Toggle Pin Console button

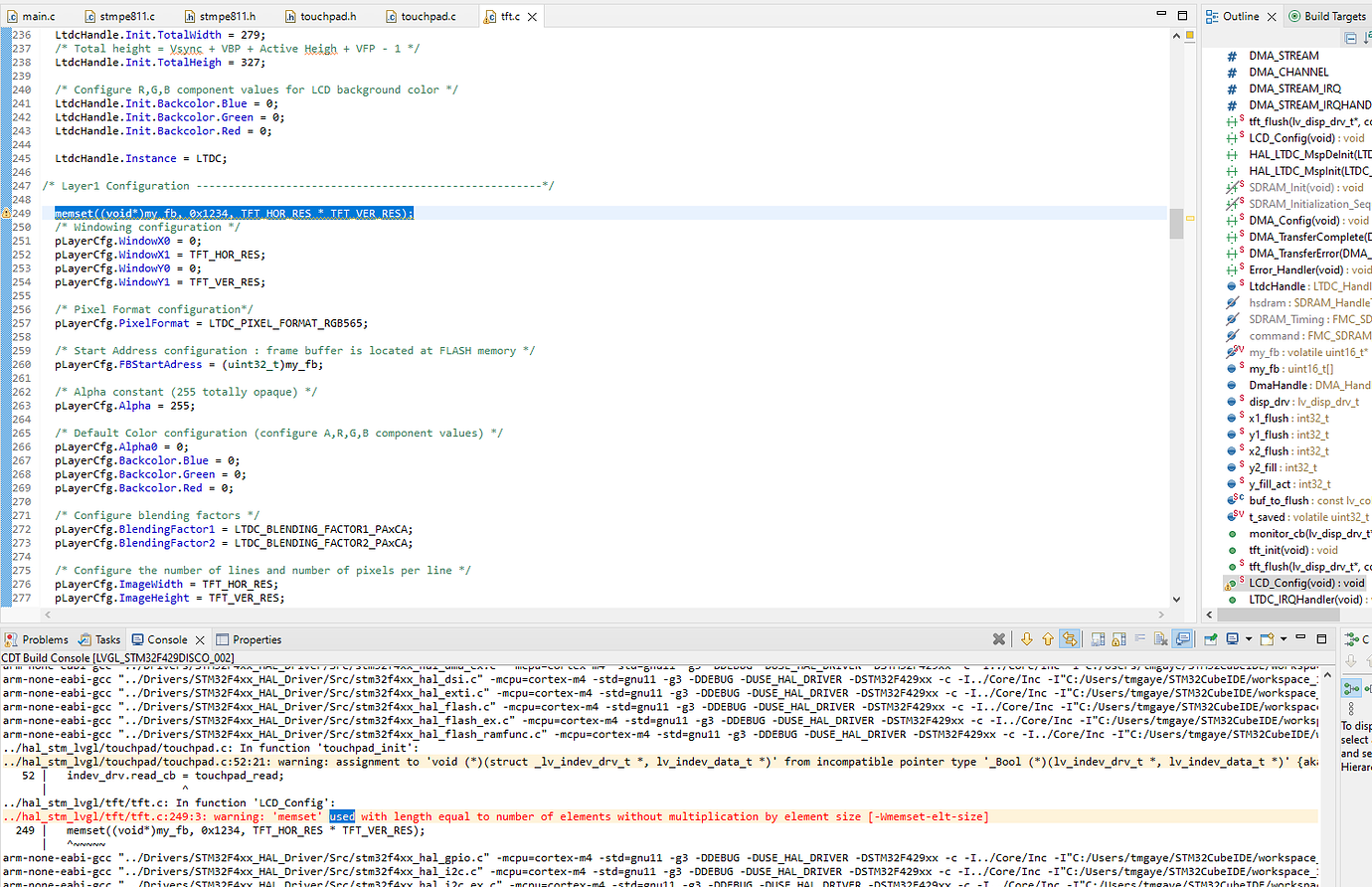click(x=1211, y=639)
